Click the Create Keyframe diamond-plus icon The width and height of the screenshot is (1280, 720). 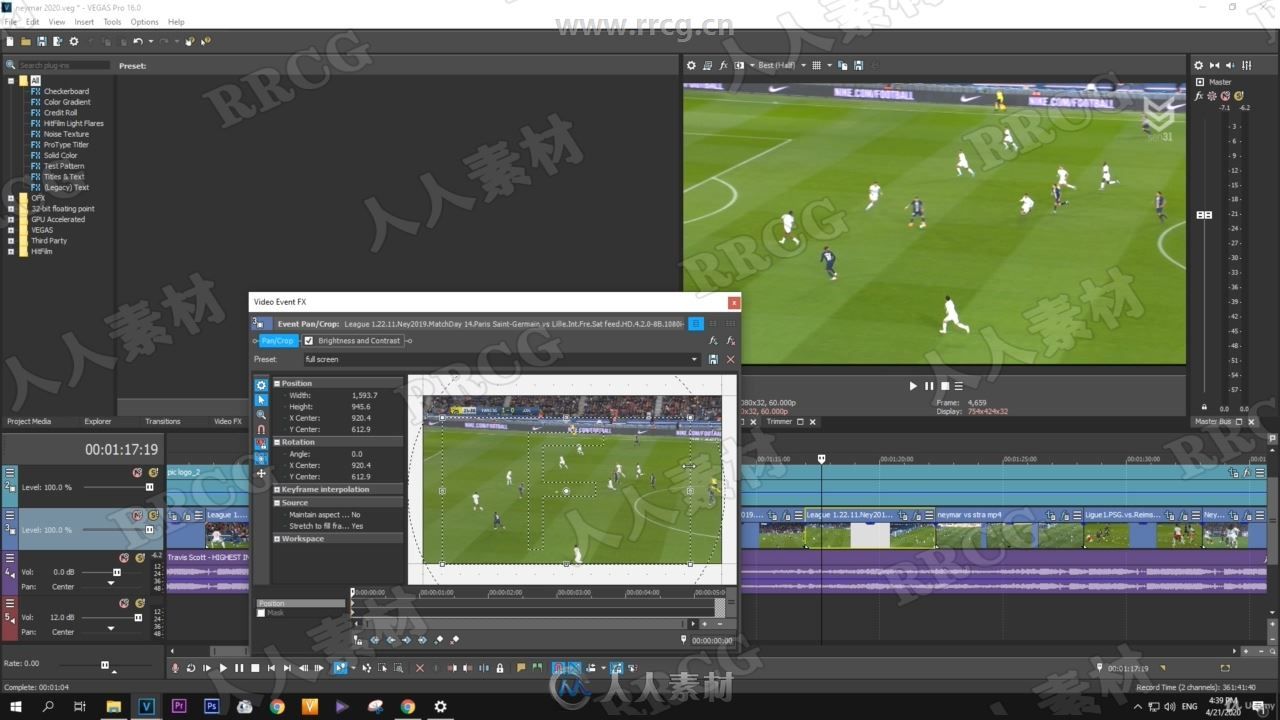pyautogui.click(x=438, y=640)
